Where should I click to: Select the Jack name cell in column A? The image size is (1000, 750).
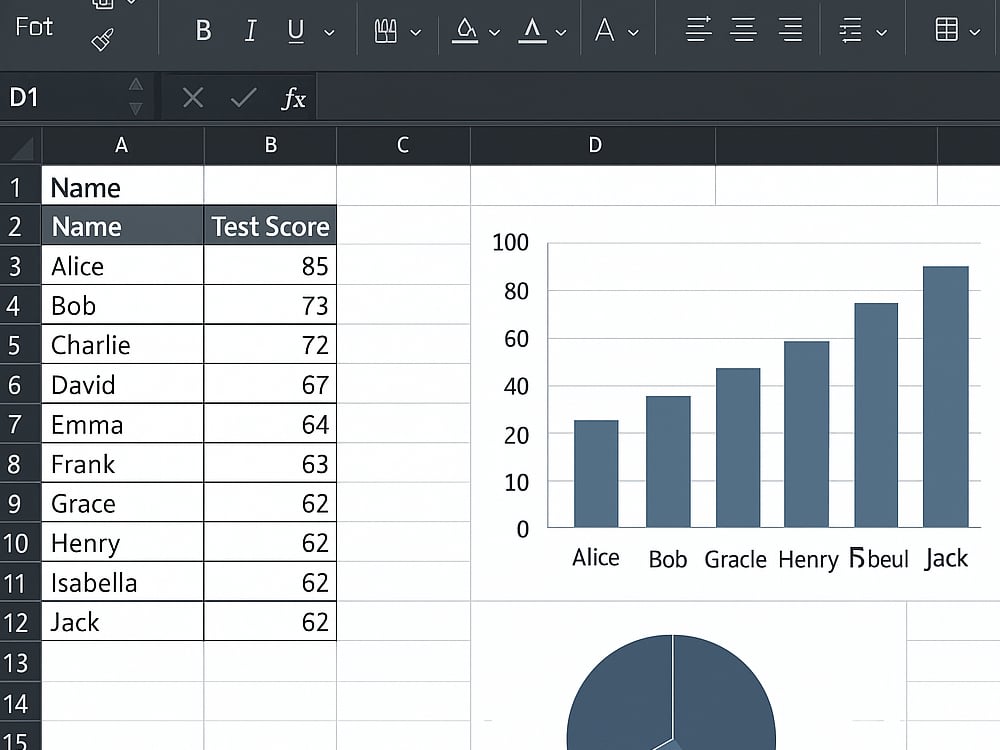[x=122, y=621]
